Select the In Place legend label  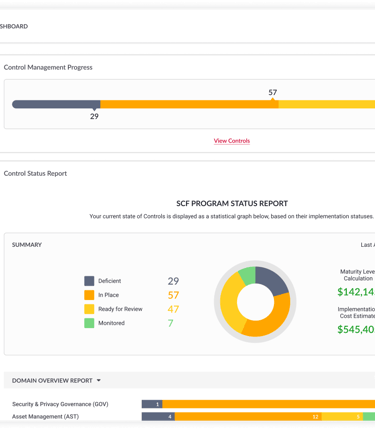click(x=108, y=295)
